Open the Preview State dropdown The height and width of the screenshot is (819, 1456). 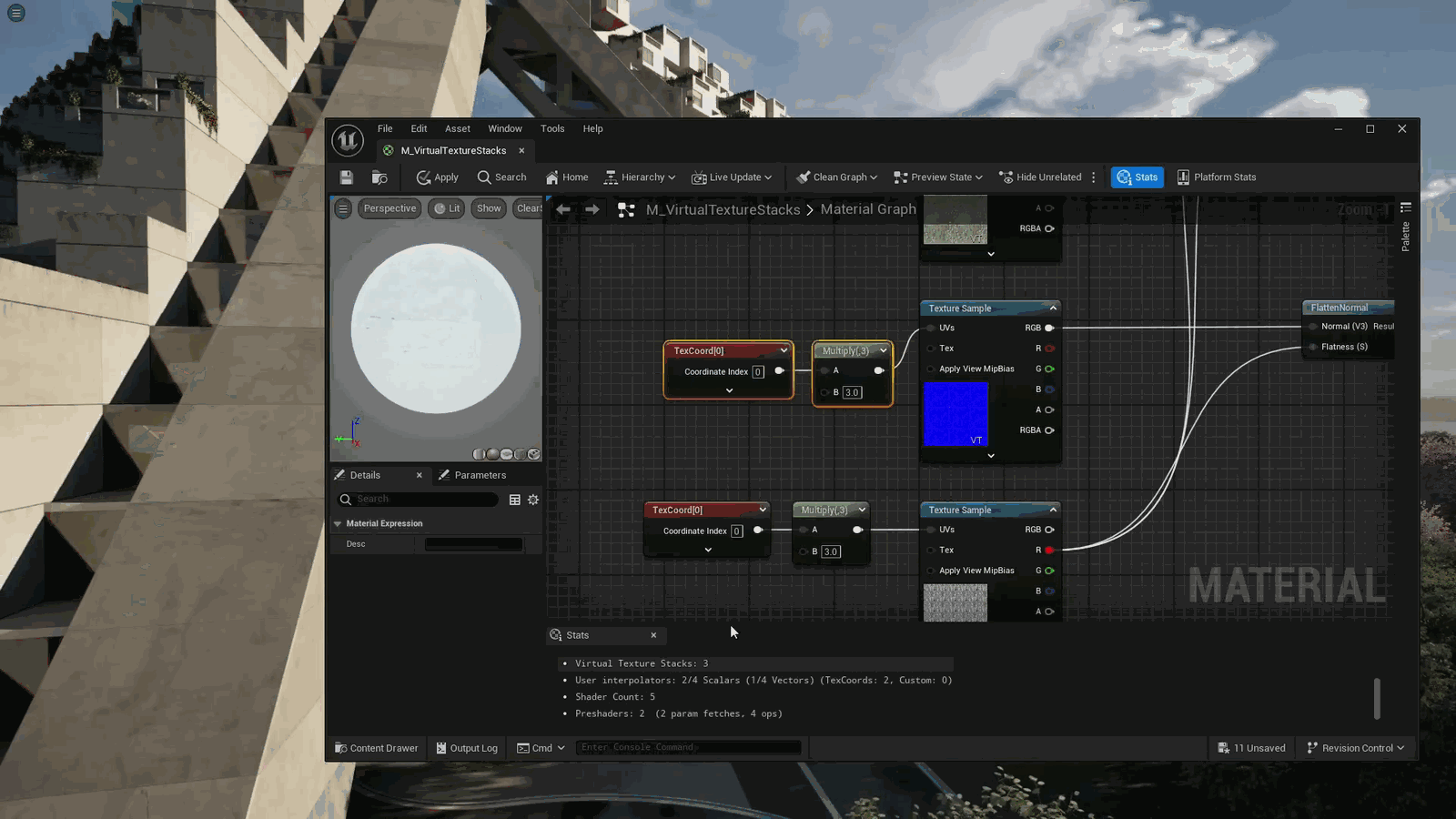(938, 177)
